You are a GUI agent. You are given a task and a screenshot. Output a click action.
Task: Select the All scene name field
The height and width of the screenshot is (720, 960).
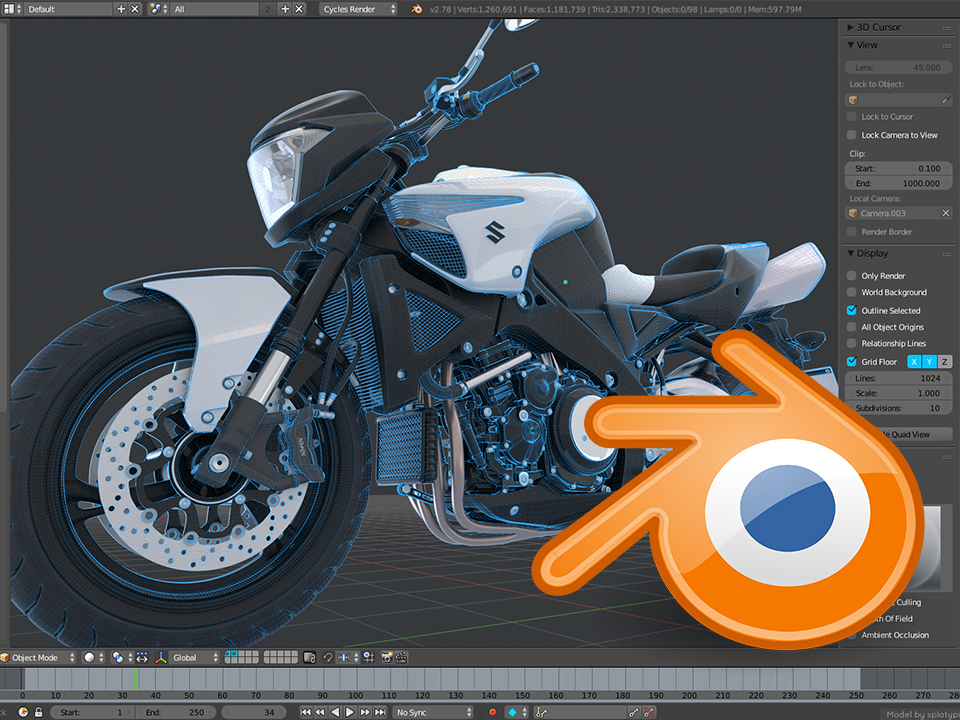tap(216, 9)
